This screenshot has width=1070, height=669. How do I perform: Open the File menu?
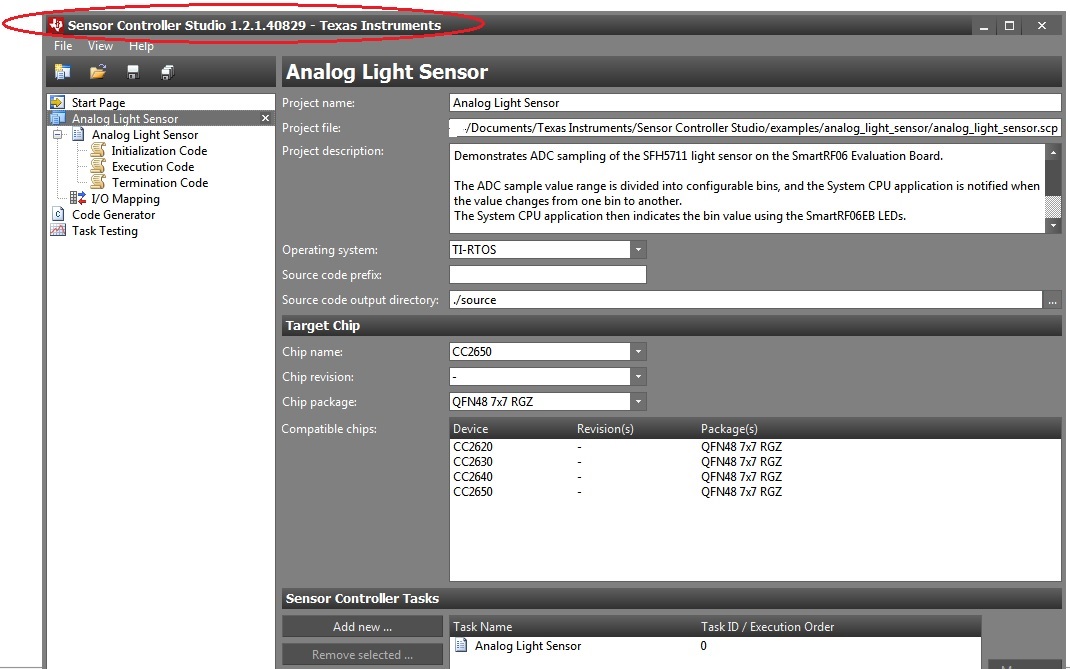pos(63,46)
